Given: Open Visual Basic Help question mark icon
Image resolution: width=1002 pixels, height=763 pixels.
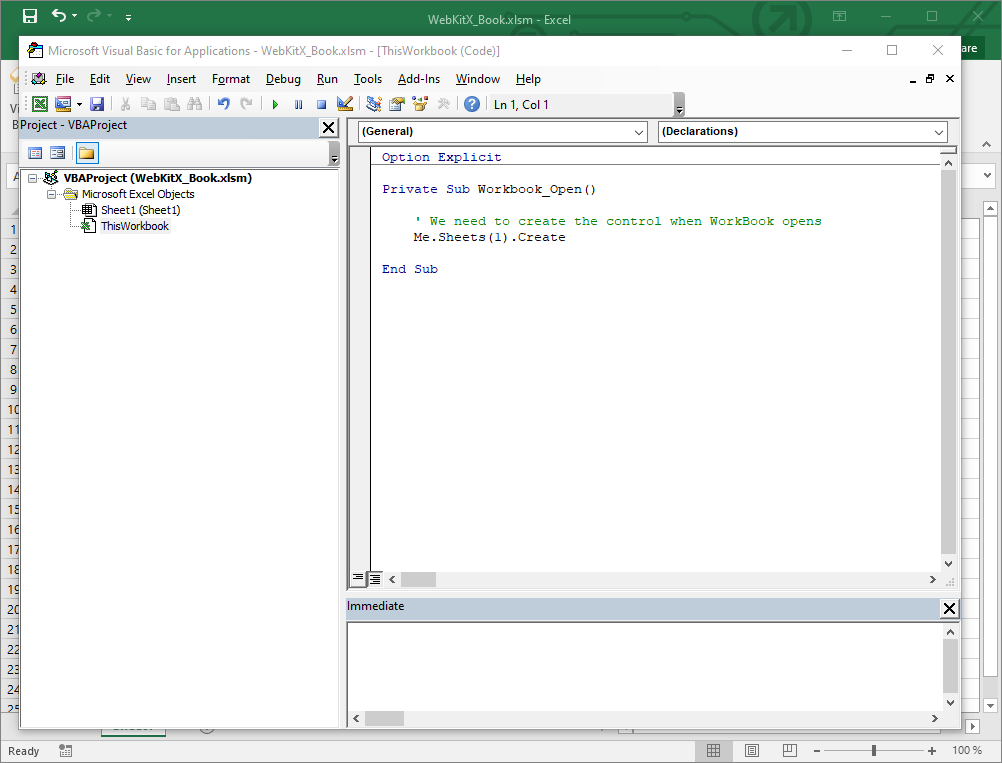Looking at the screenshot, I should click(x=472, y=104).
